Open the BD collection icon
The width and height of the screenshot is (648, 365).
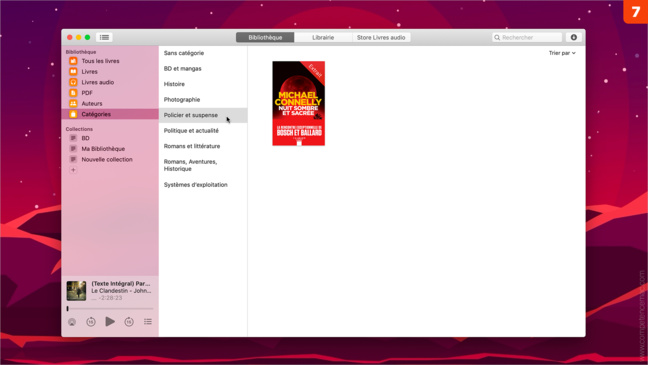click(x=73, y=138)
